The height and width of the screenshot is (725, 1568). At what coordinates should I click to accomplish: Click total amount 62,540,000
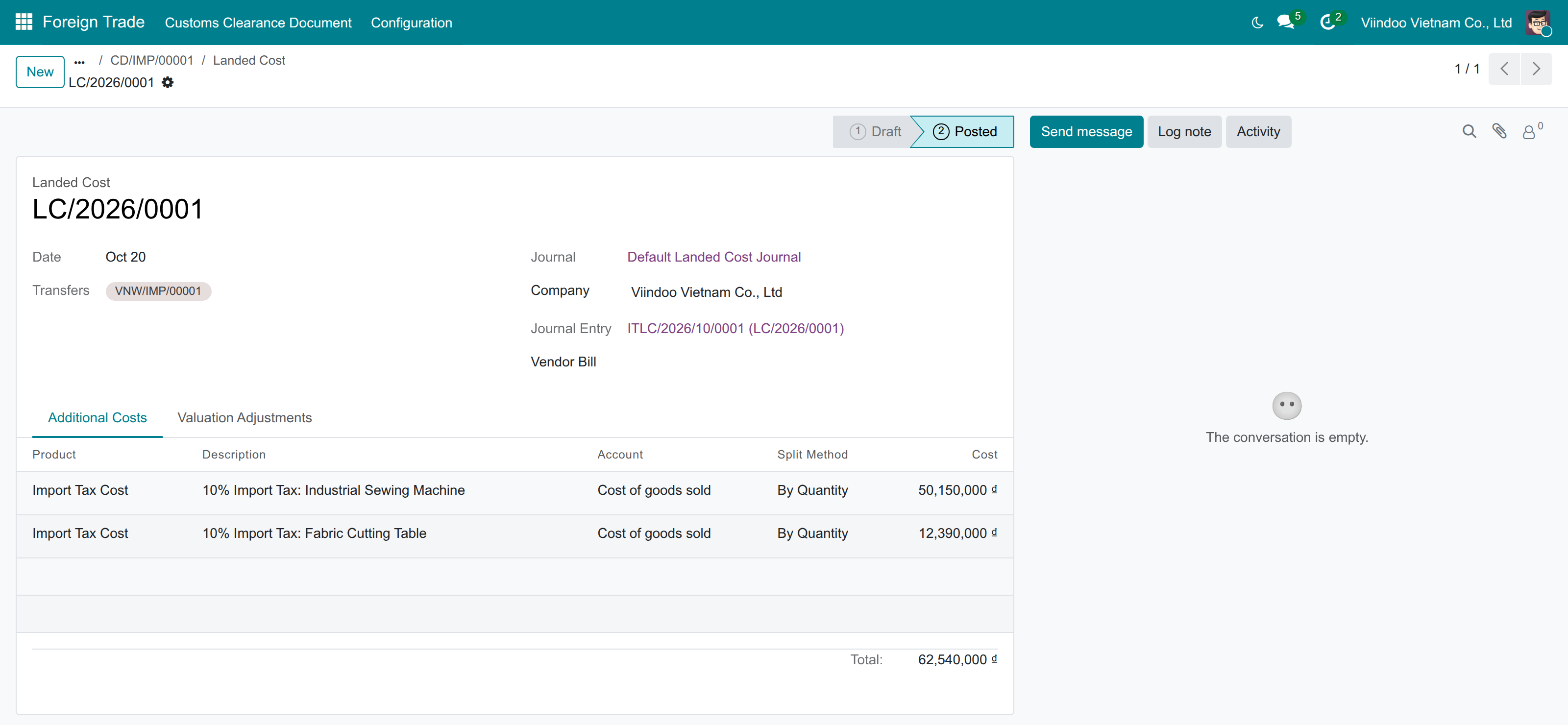coord(957,659)
